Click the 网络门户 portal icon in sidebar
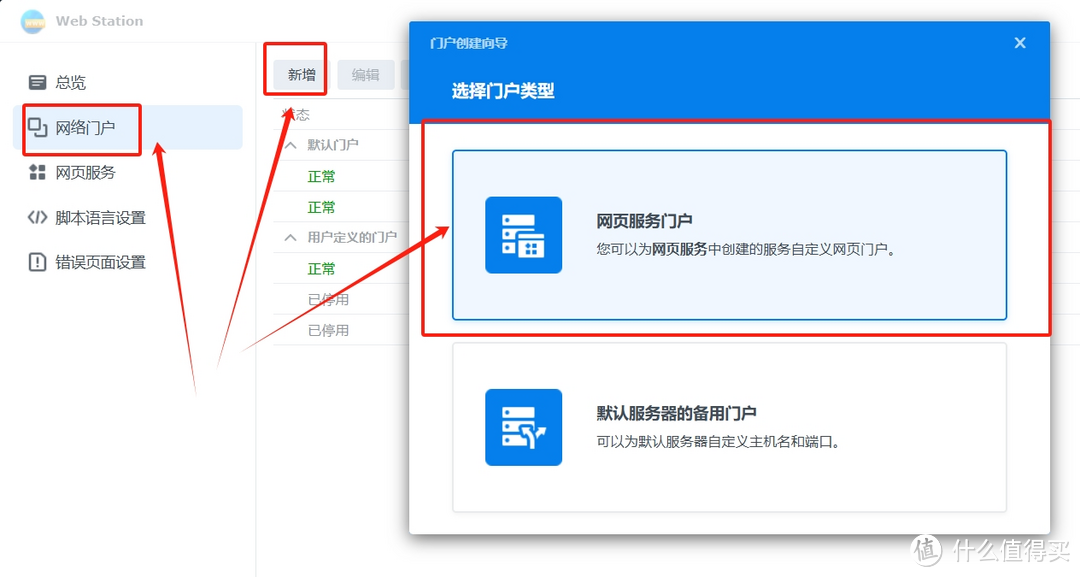 [40, 128]
